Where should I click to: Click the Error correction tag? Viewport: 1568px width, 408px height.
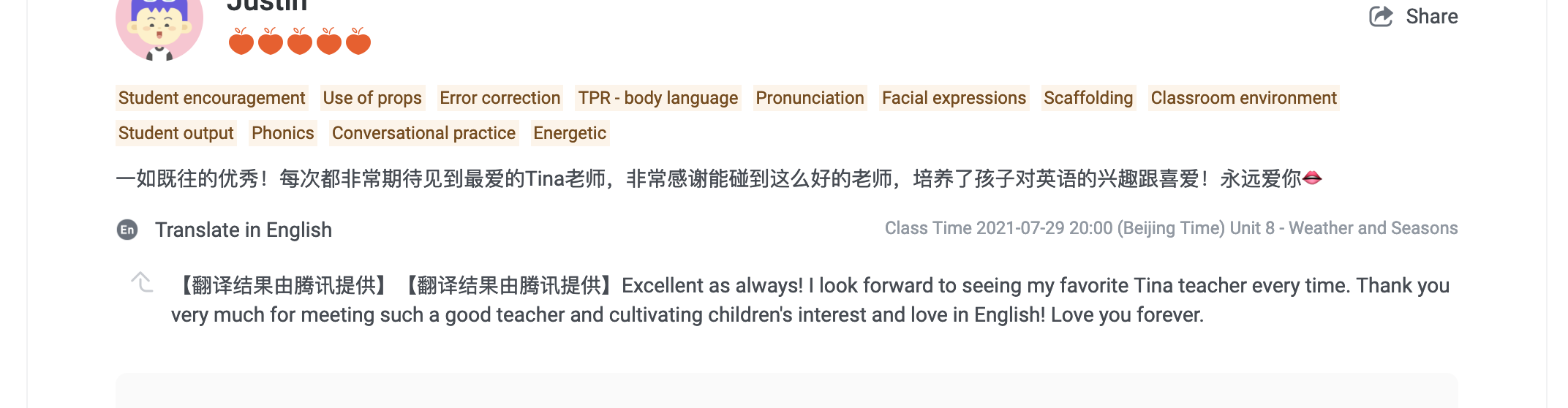point(500,98)
